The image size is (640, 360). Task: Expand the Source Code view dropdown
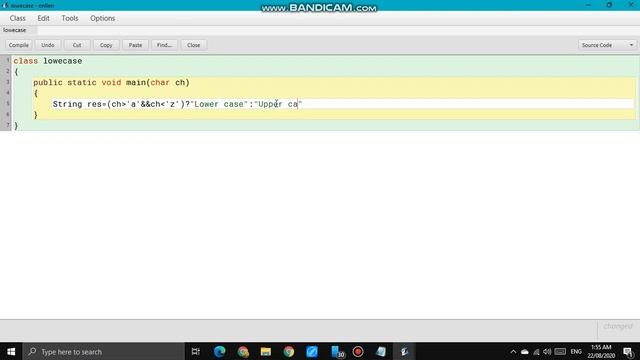click(x=607, y=45)
